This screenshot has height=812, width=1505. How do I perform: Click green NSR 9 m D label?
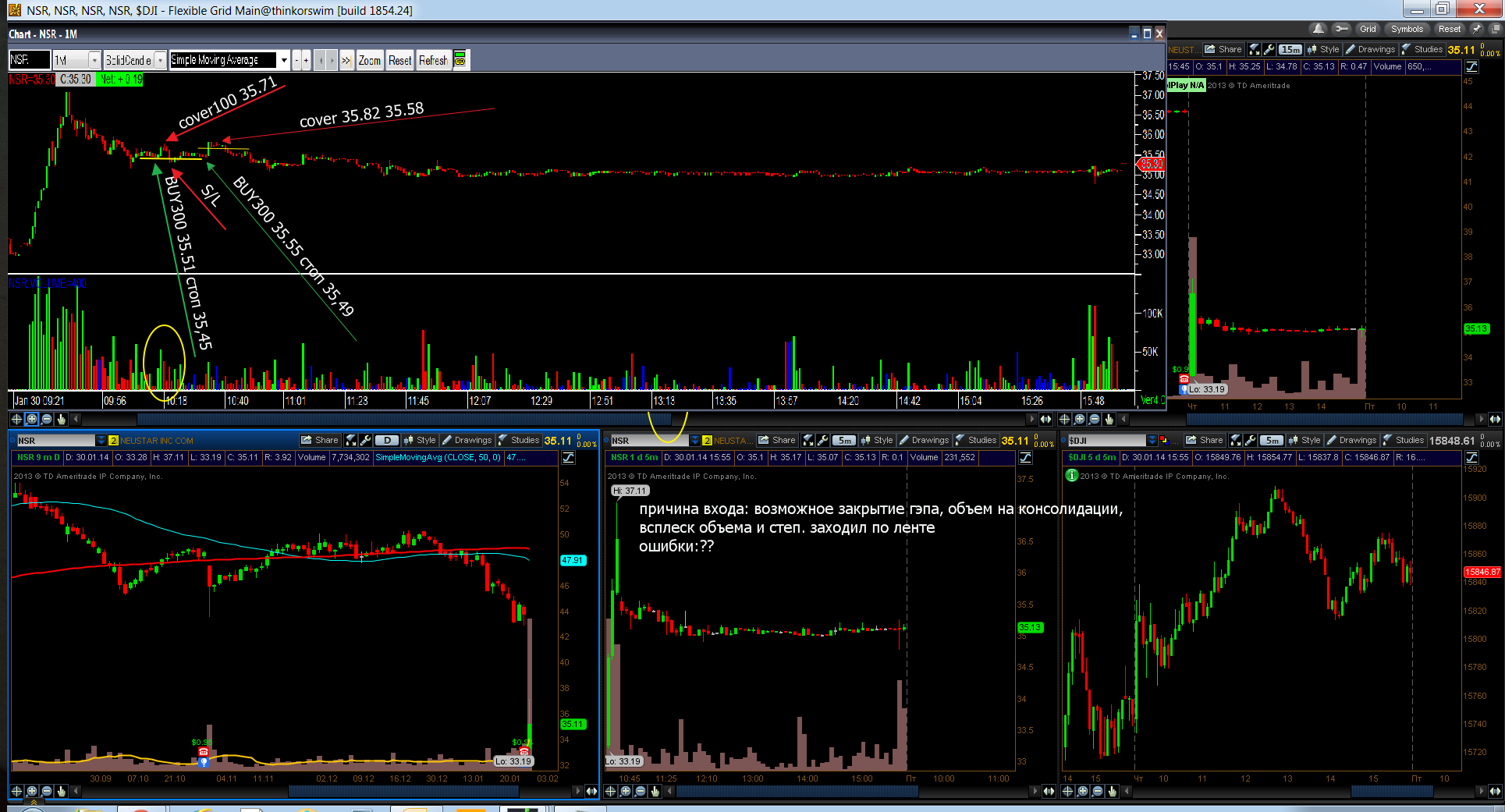[38, 458]
